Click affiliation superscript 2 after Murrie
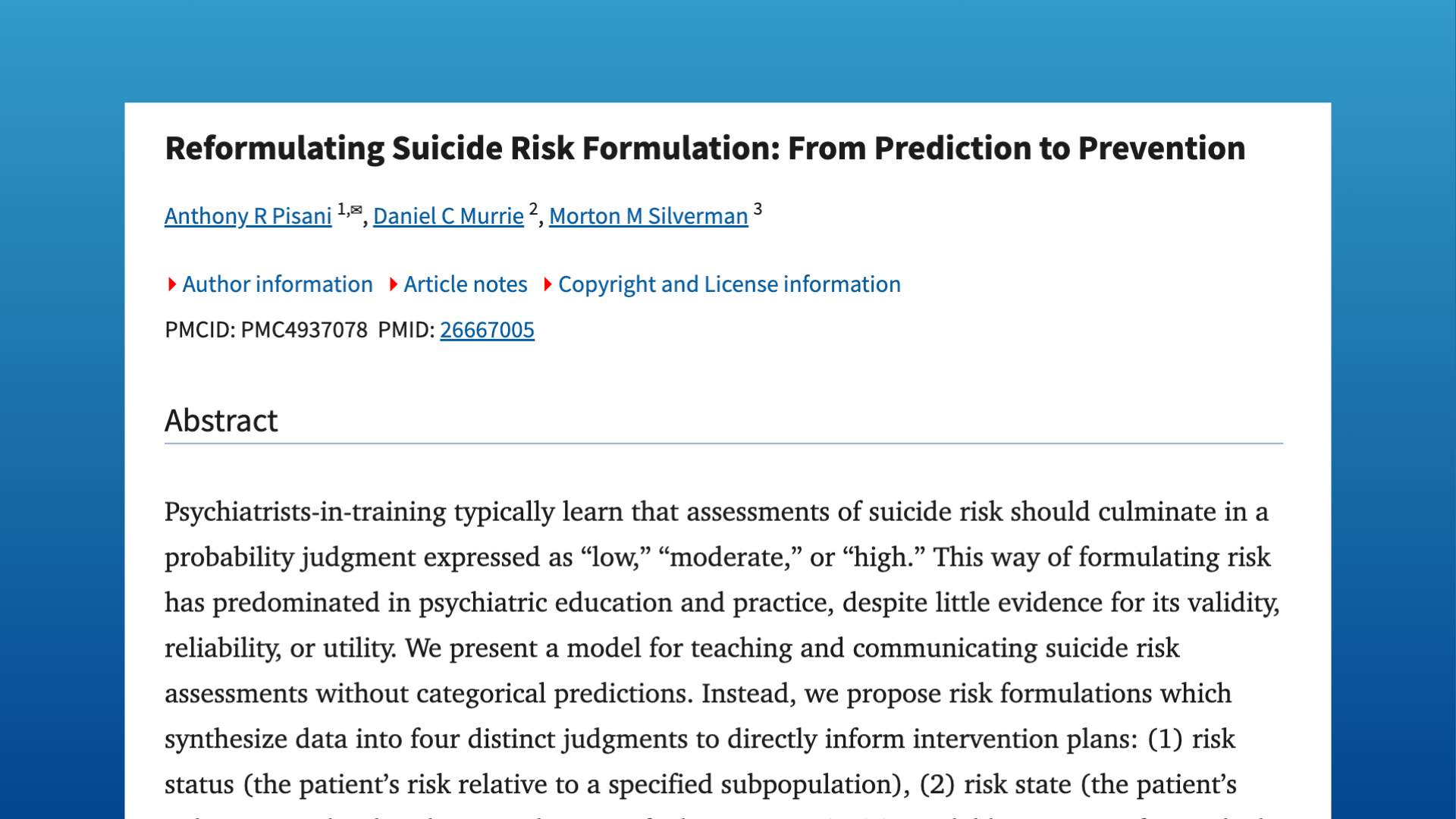The image size is (1456, 819). [533, 206]
